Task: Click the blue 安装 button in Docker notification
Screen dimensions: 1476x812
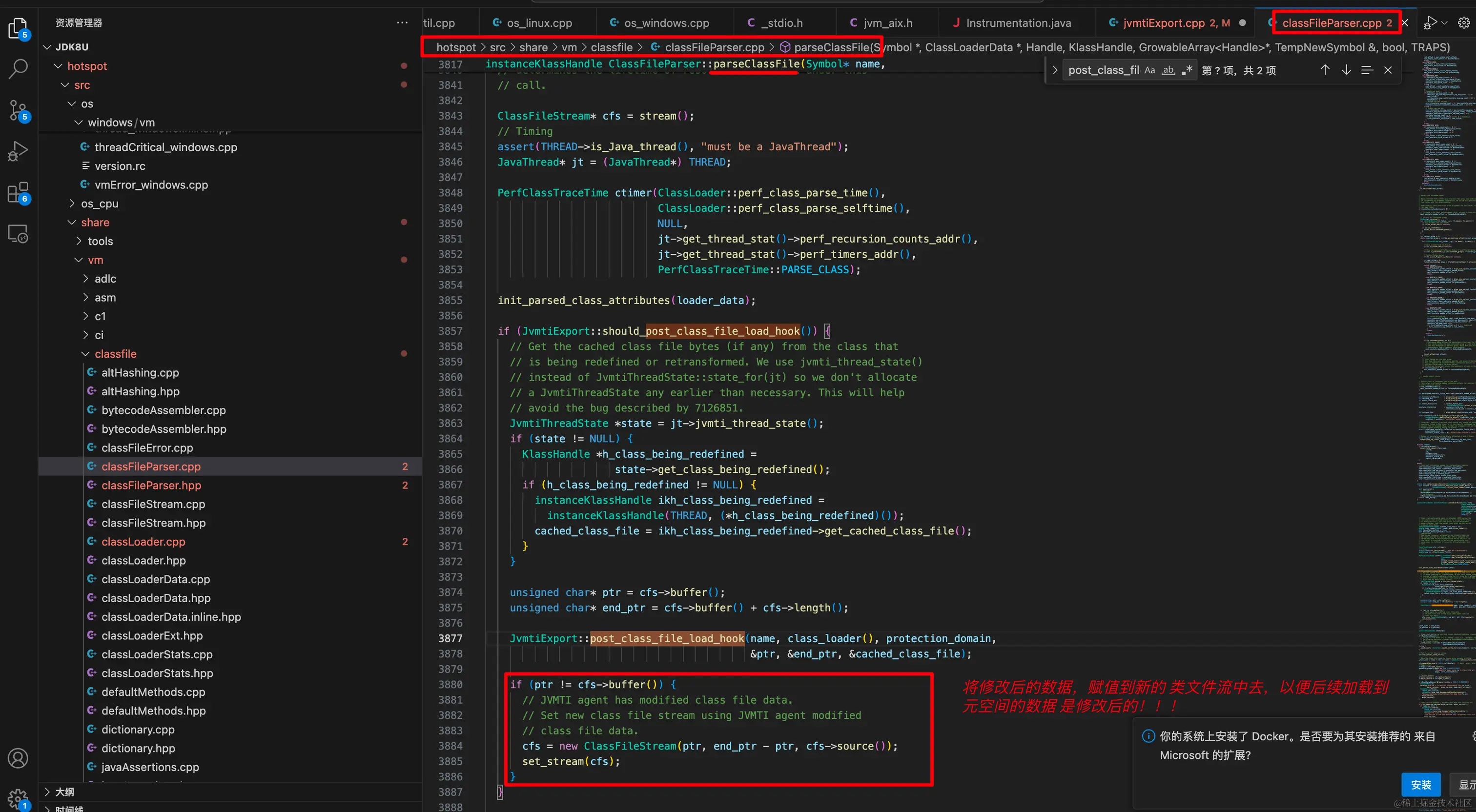Action: tap(1420, 784)
